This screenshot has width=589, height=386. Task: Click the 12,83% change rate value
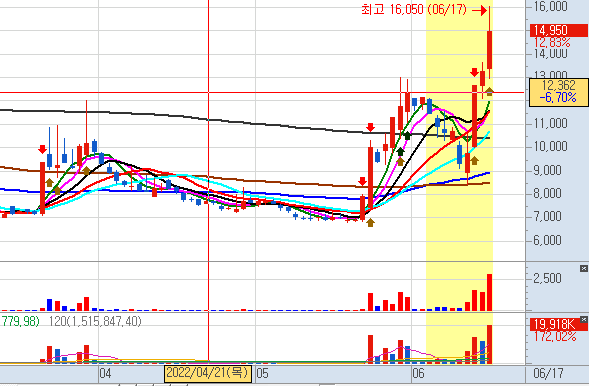552,42
